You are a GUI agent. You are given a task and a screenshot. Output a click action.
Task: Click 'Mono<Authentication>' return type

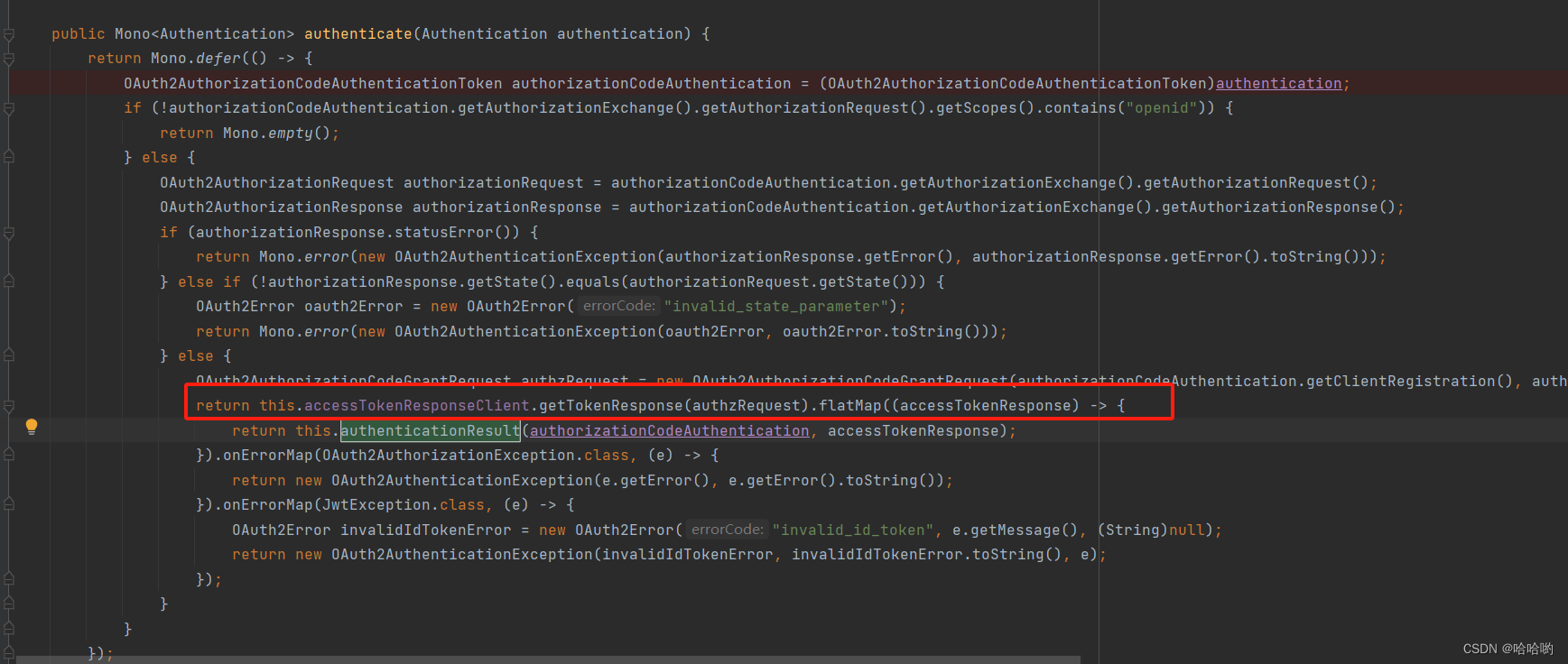point(205,34)
